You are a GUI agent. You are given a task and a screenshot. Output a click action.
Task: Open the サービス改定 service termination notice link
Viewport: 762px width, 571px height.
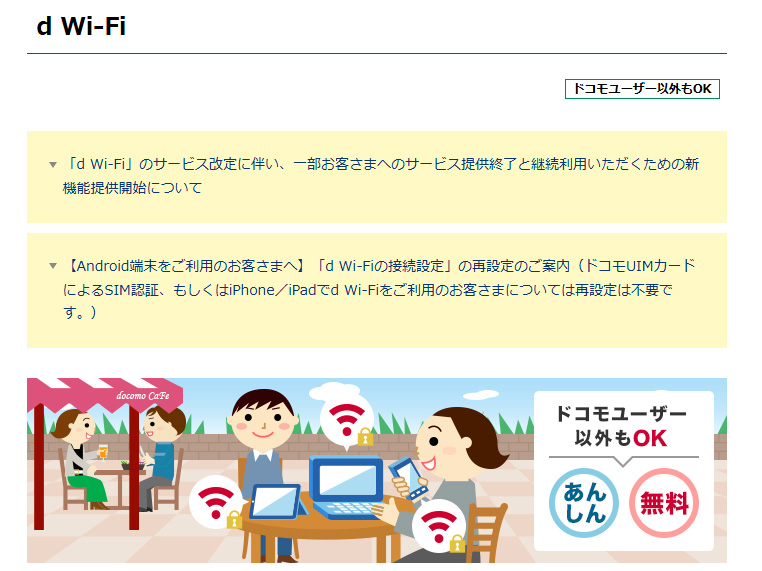point(381,176)
